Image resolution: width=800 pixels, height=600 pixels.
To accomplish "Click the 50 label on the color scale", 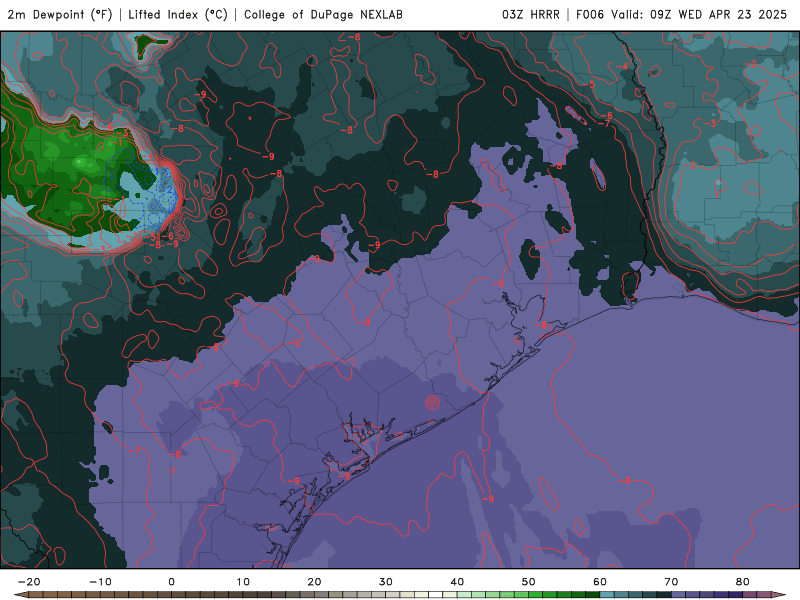I will (529, 582).
